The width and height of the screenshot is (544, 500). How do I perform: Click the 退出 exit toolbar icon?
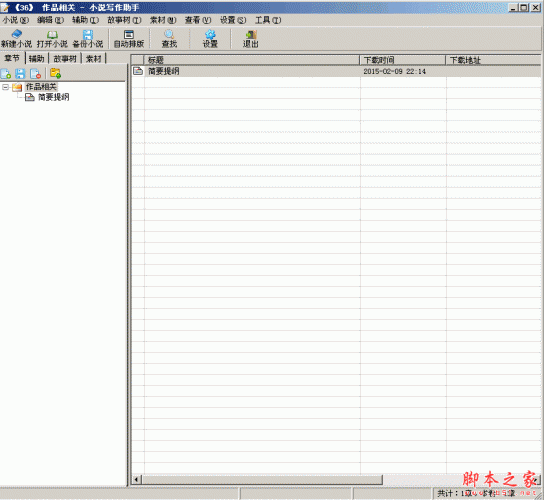click(250, 38)
